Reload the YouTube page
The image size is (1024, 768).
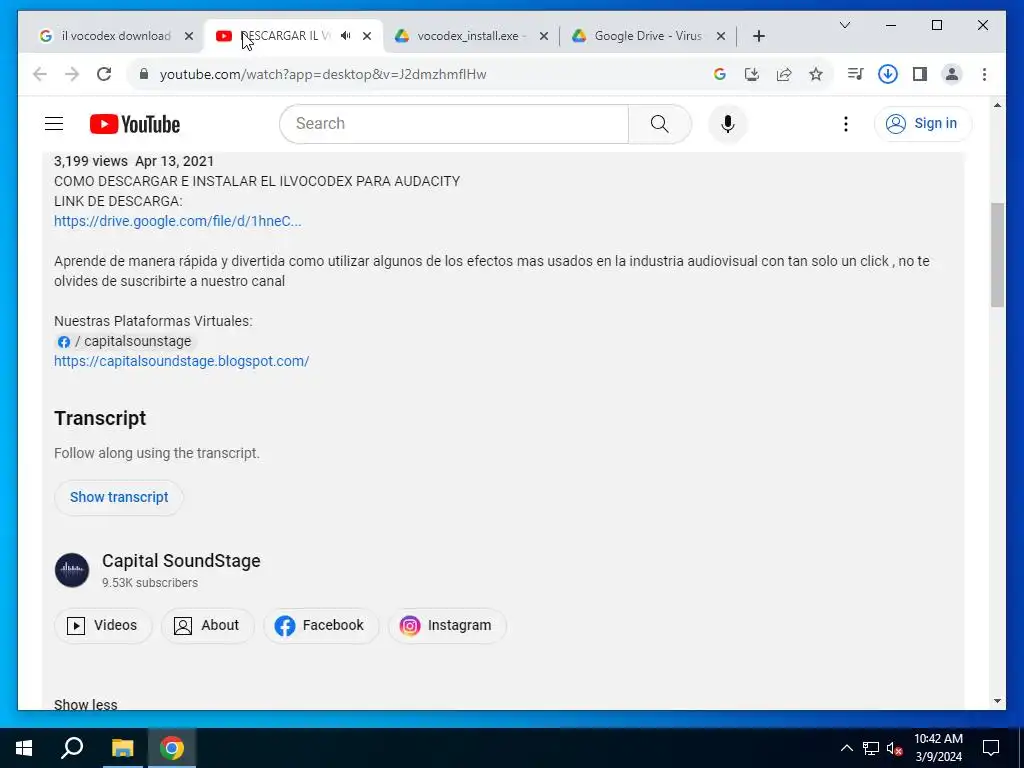click(104, 74)
